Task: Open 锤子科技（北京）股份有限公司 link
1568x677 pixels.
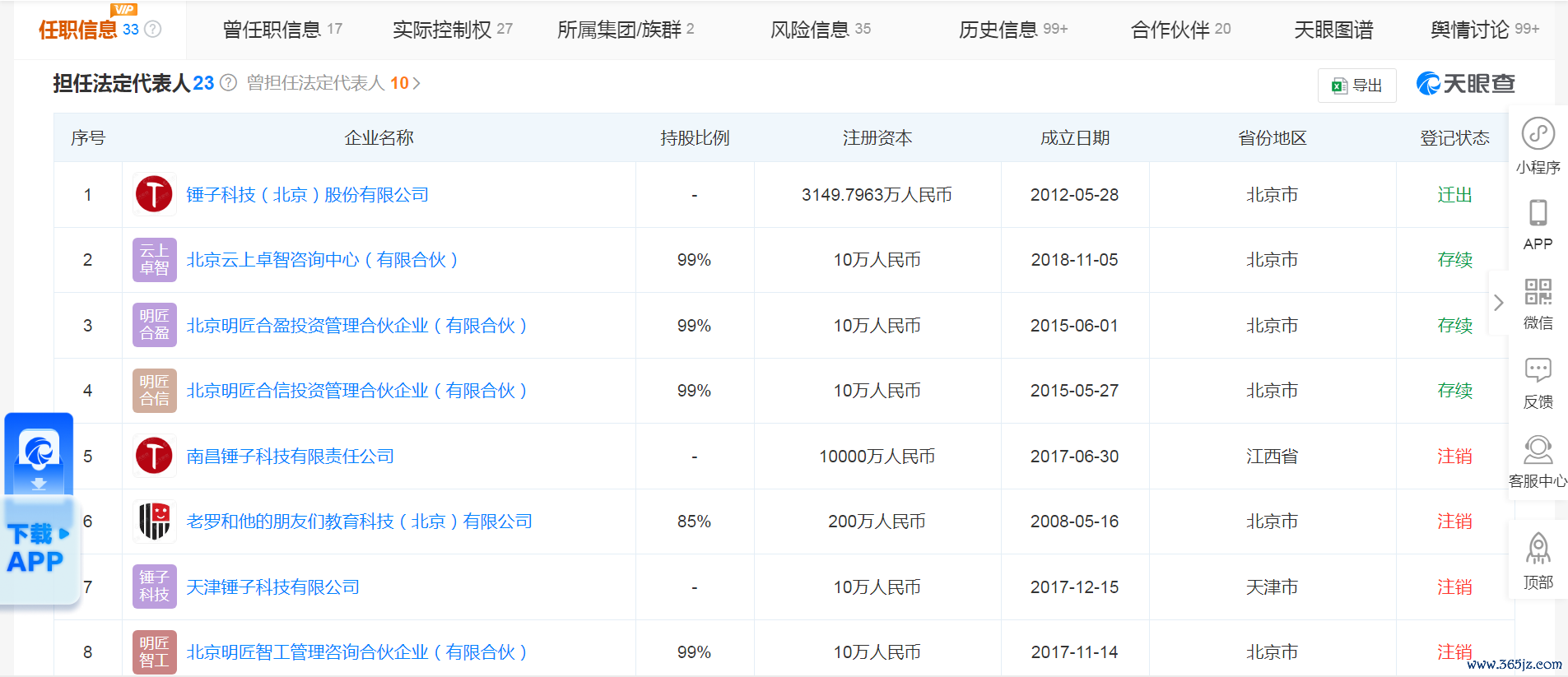Action: point(307,195)
